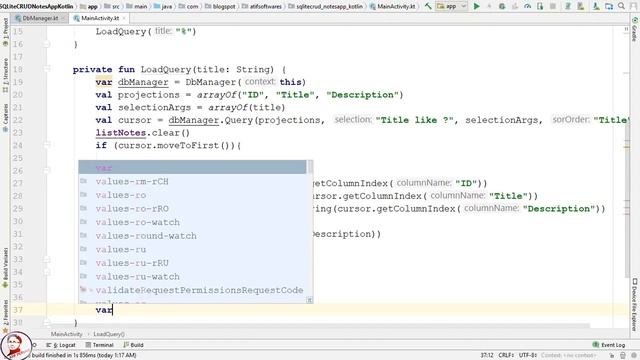The width and height of the screenshot is (640, 360).
Task: Open the Structure tool window
Action: pos(5,76)
